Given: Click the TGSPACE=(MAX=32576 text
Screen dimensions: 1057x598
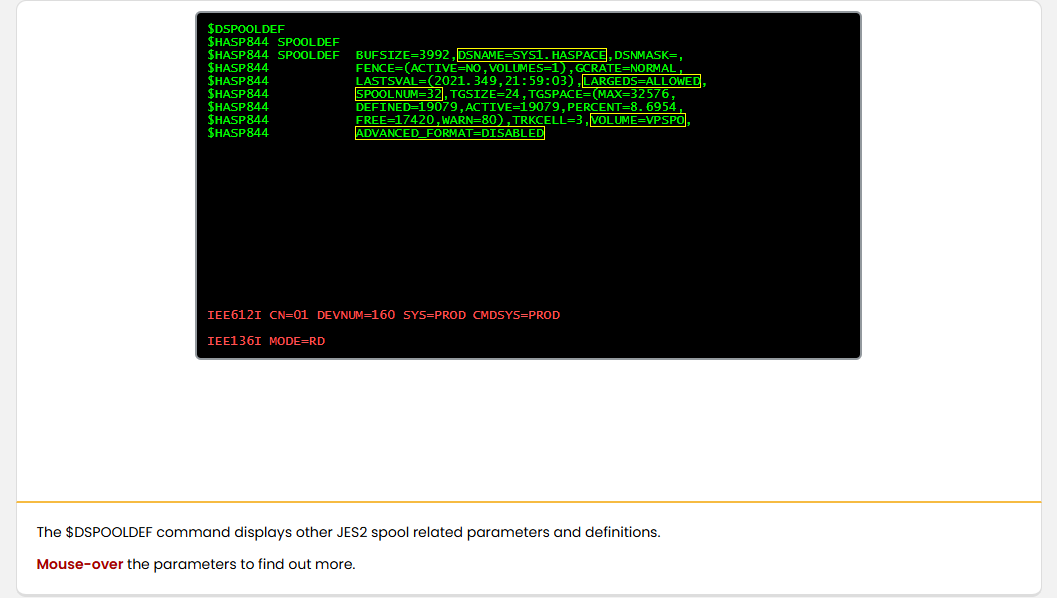Looking at the screenshot, I should (599, 94).
